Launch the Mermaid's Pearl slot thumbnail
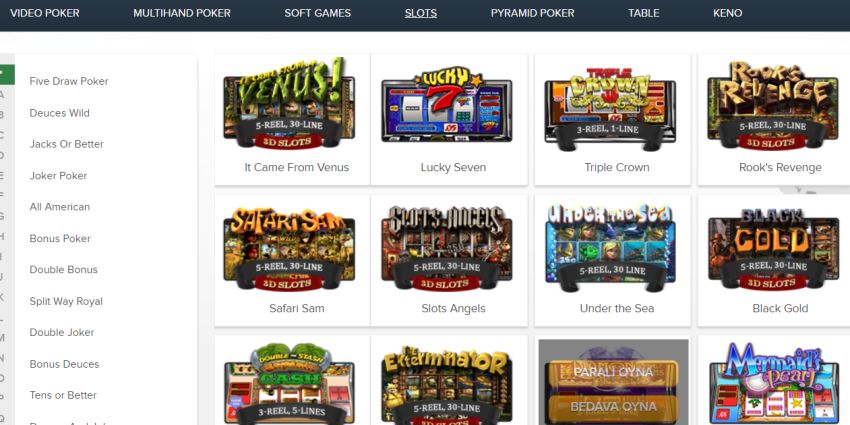Image resolution: width=850 pixels, height=425 pixels. [x=774, y=383]
